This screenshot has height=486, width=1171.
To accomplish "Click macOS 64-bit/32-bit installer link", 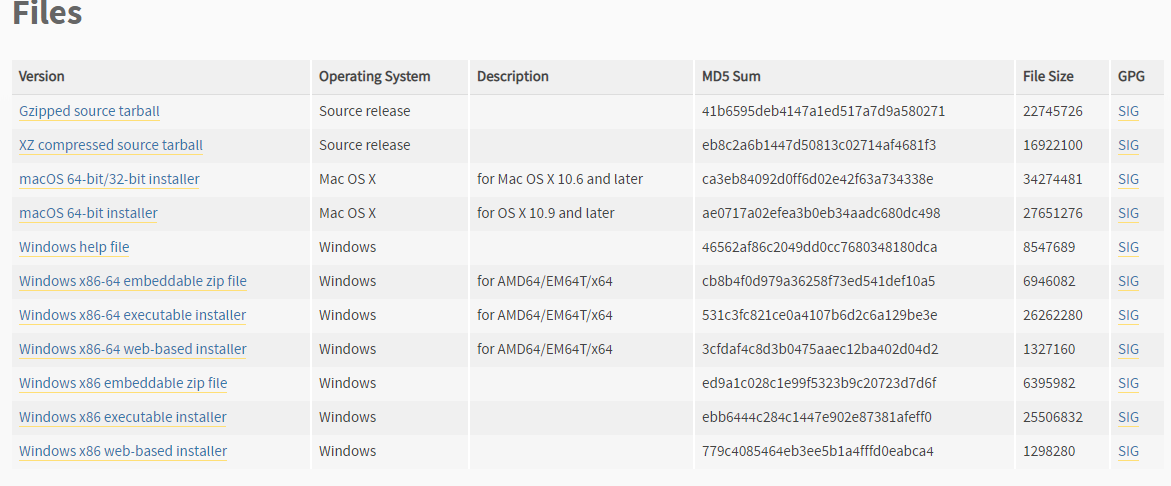I will coord(109,179).
